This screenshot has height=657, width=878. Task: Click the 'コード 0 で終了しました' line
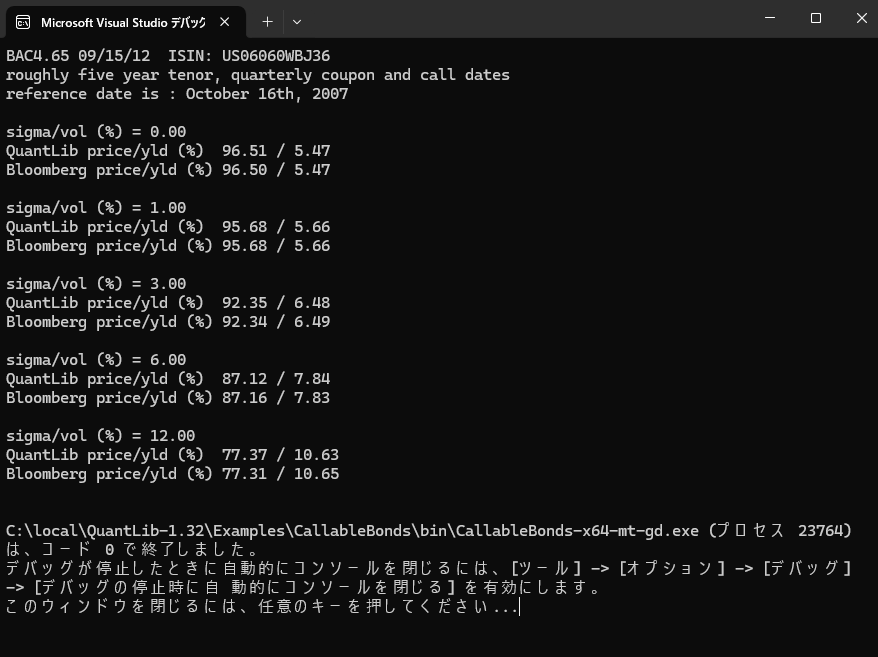[x=132, y=549]
